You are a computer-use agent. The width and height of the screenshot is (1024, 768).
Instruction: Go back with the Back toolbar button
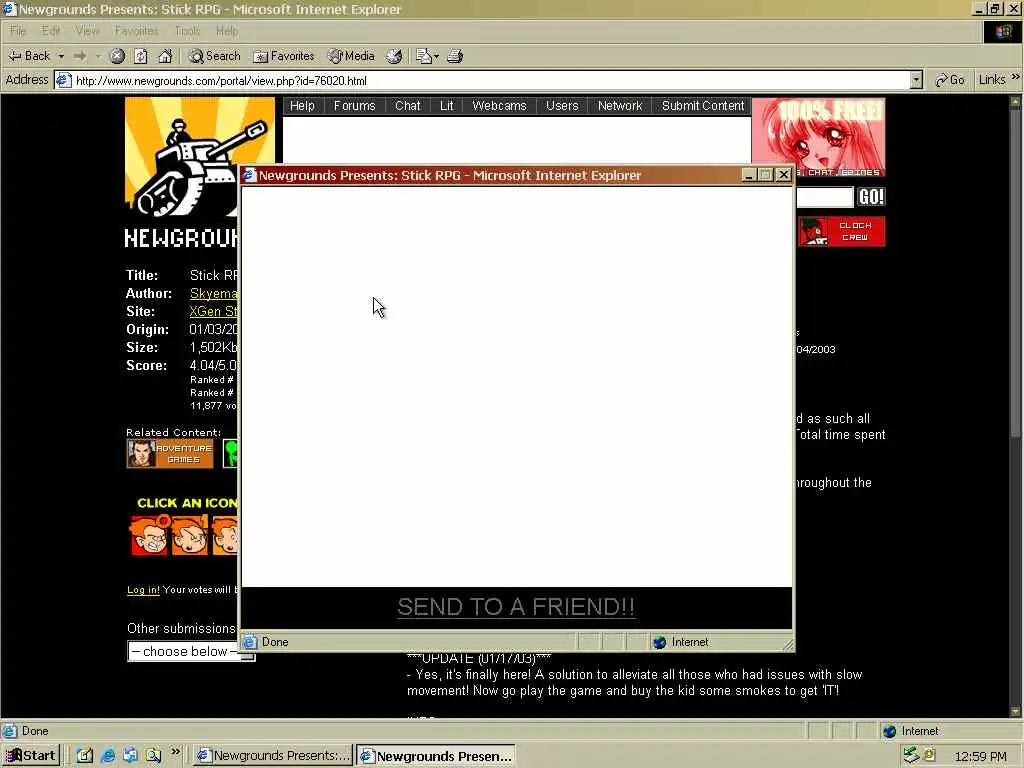(29, 56)
